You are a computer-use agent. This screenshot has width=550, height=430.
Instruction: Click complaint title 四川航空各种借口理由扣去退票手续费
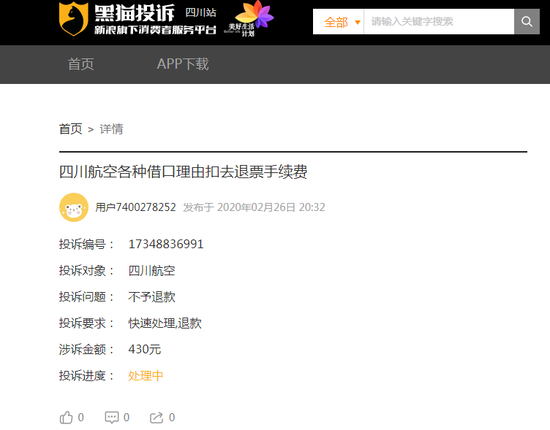[x=183, y=172]
